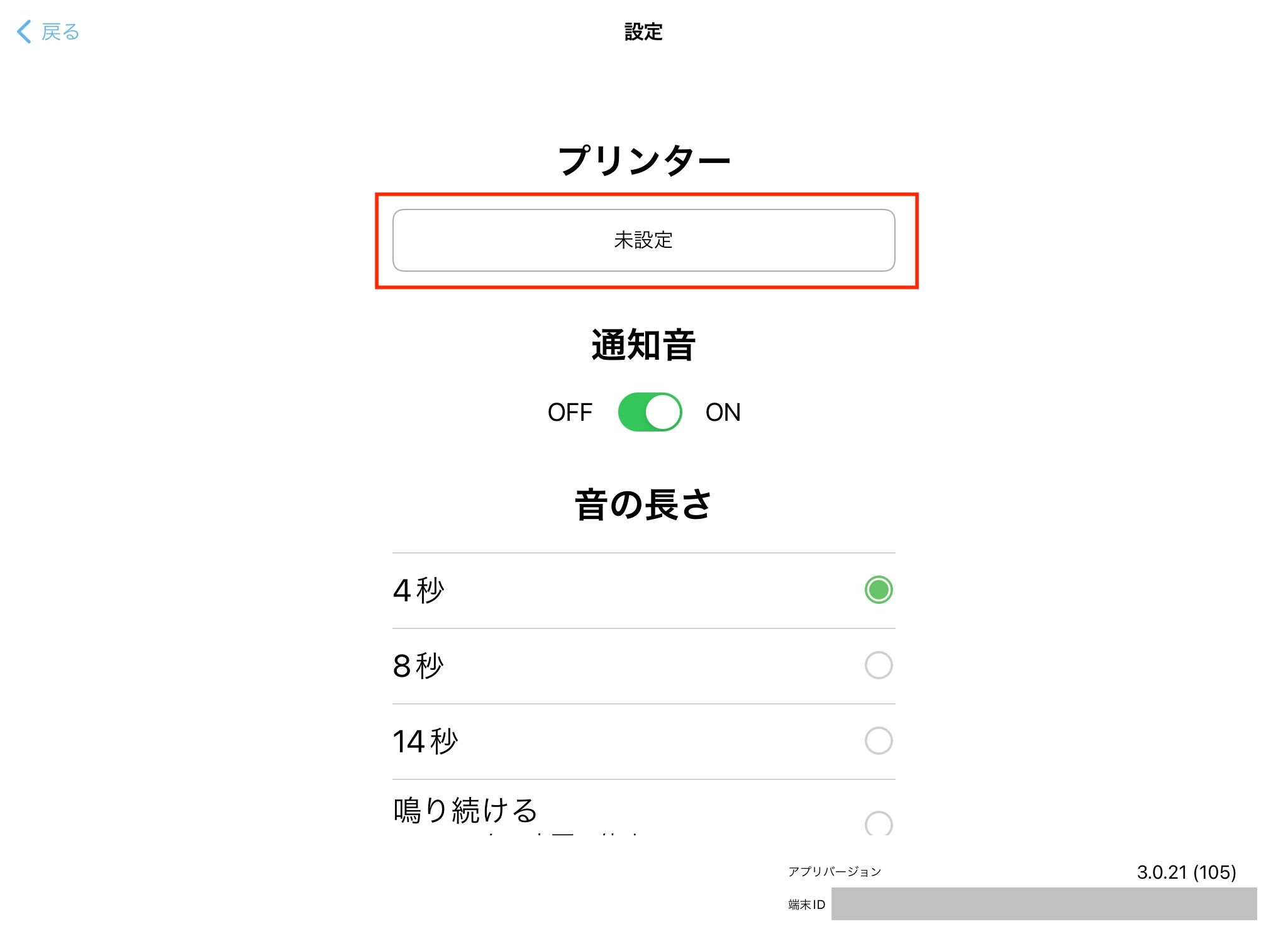Viewport: 1288px width, 941px height.
Task: Open the 未設定 printer selection button
Action: pos(643,240)
